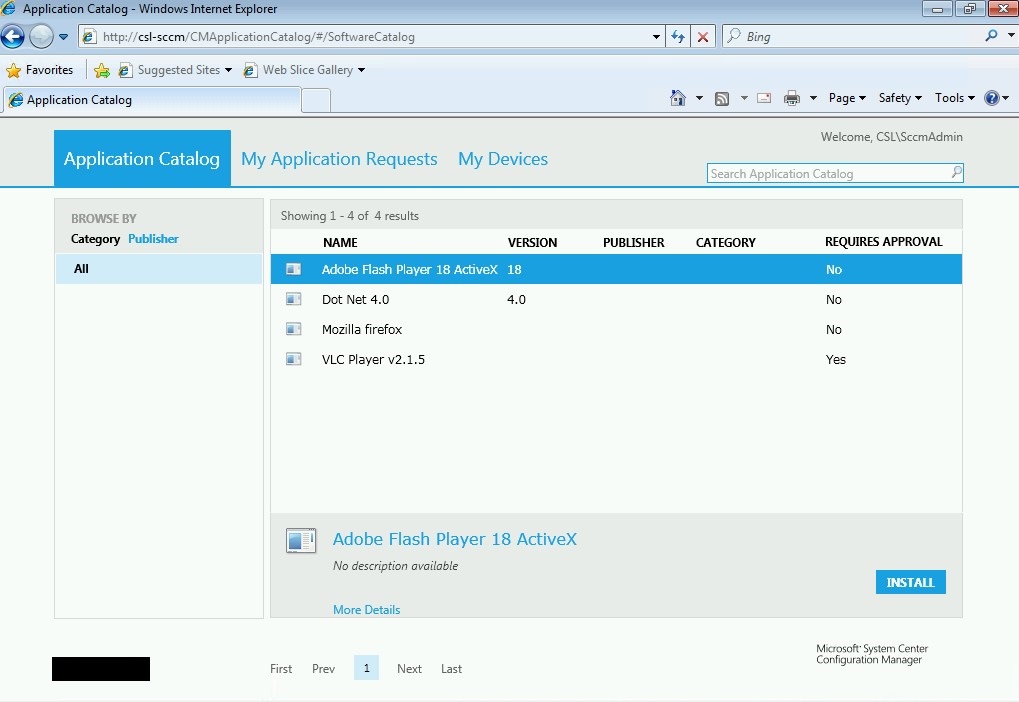Click the Help question mark icon
The width and height of the screenshot is (1019, 702).
[991, 98]
